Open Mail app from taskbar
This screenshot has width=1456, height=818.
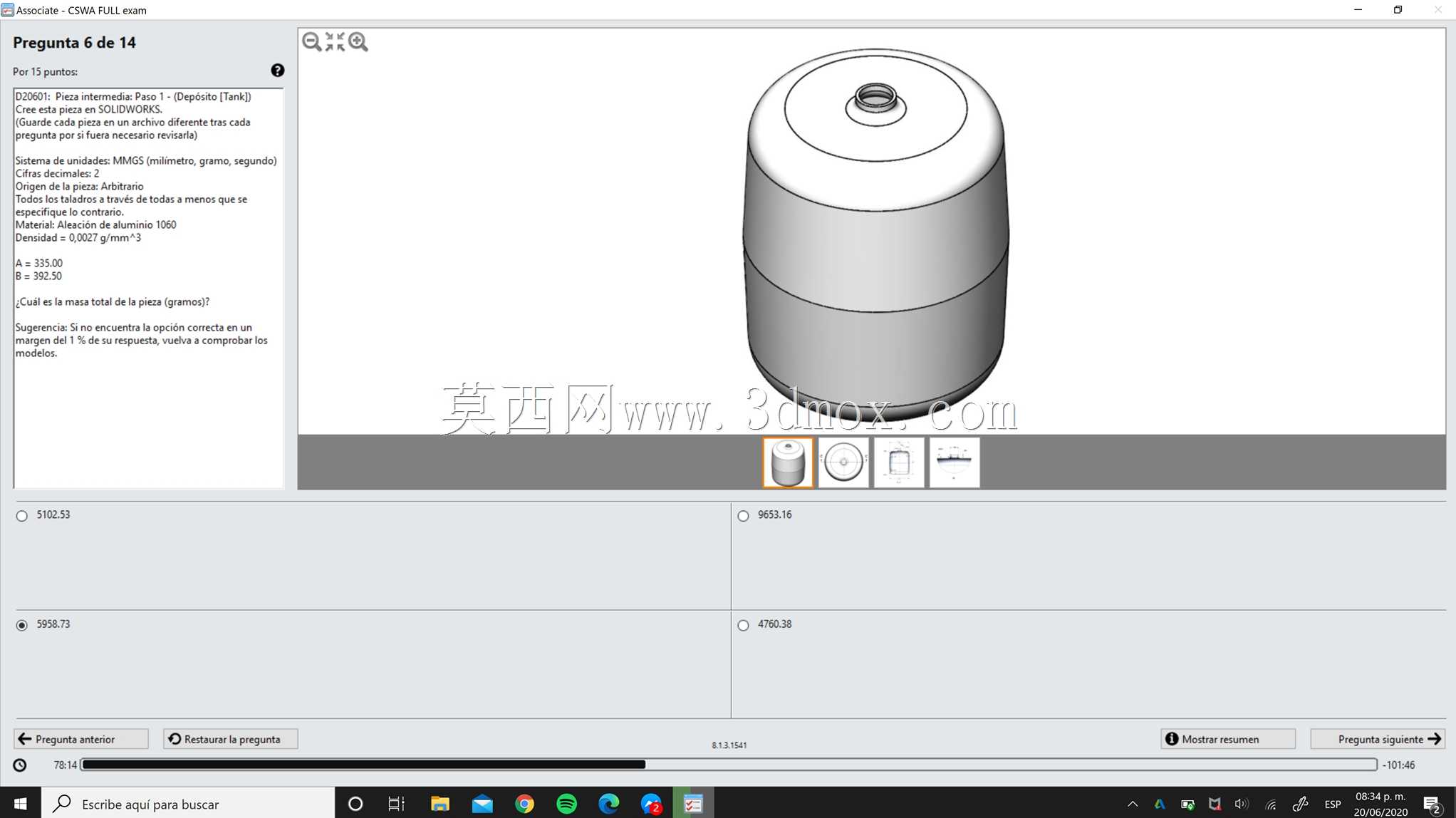(x=482, y=804)
